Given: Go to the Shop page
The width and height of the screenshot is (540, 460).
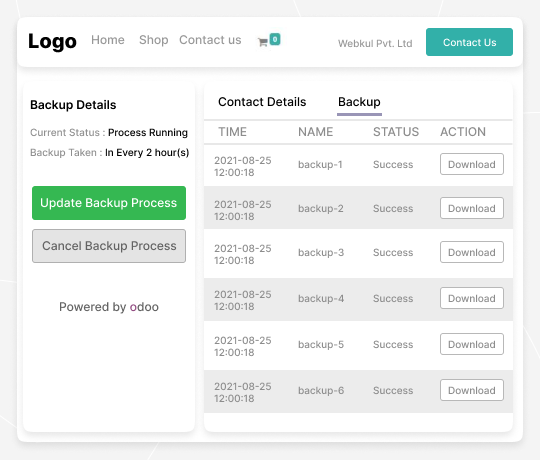Looking at the screenshot, I should (154, 40).
